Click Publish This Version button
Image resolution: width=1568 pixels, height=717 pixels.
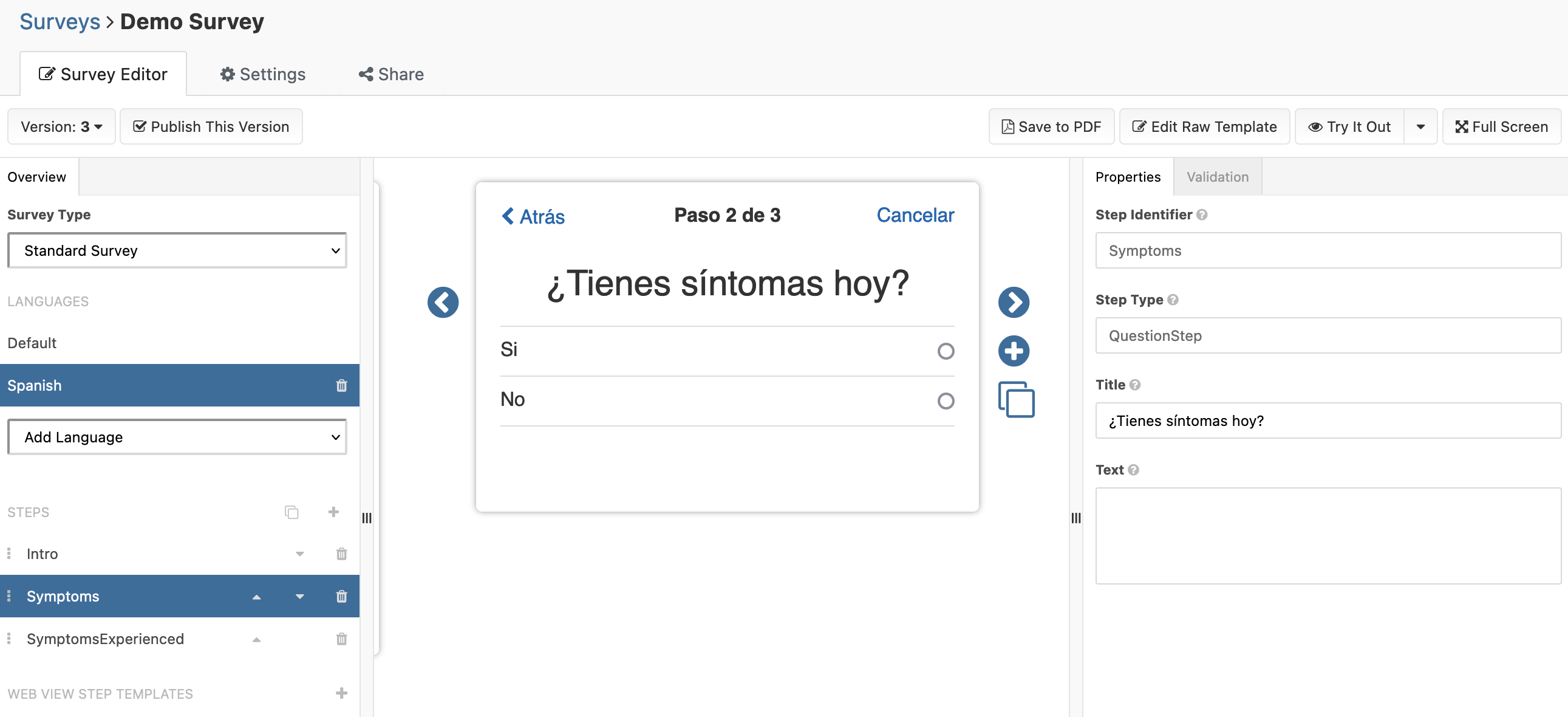point(211,127)
